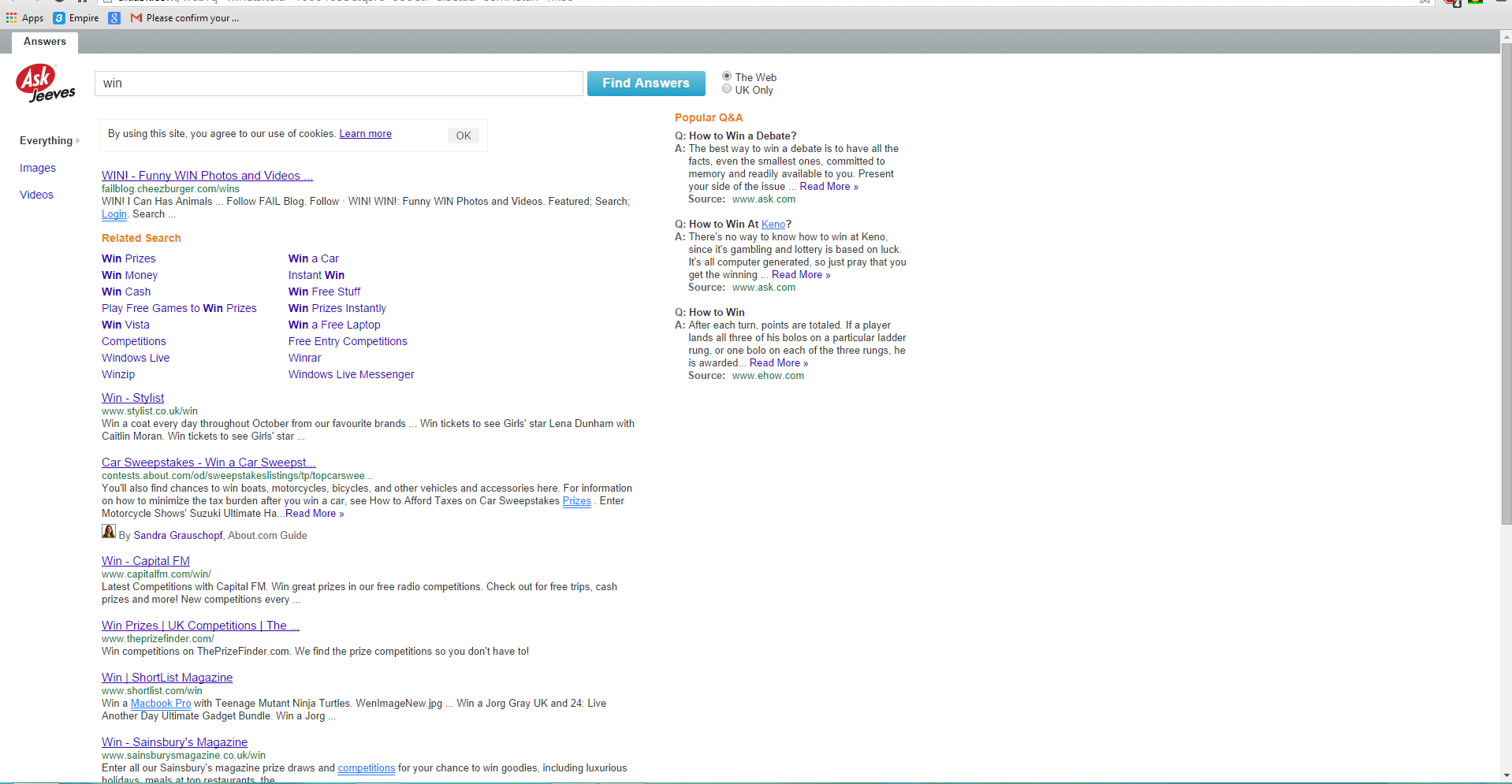Open 'WIN! - Funny WIN Photos and Videos' result

point(207,176)
